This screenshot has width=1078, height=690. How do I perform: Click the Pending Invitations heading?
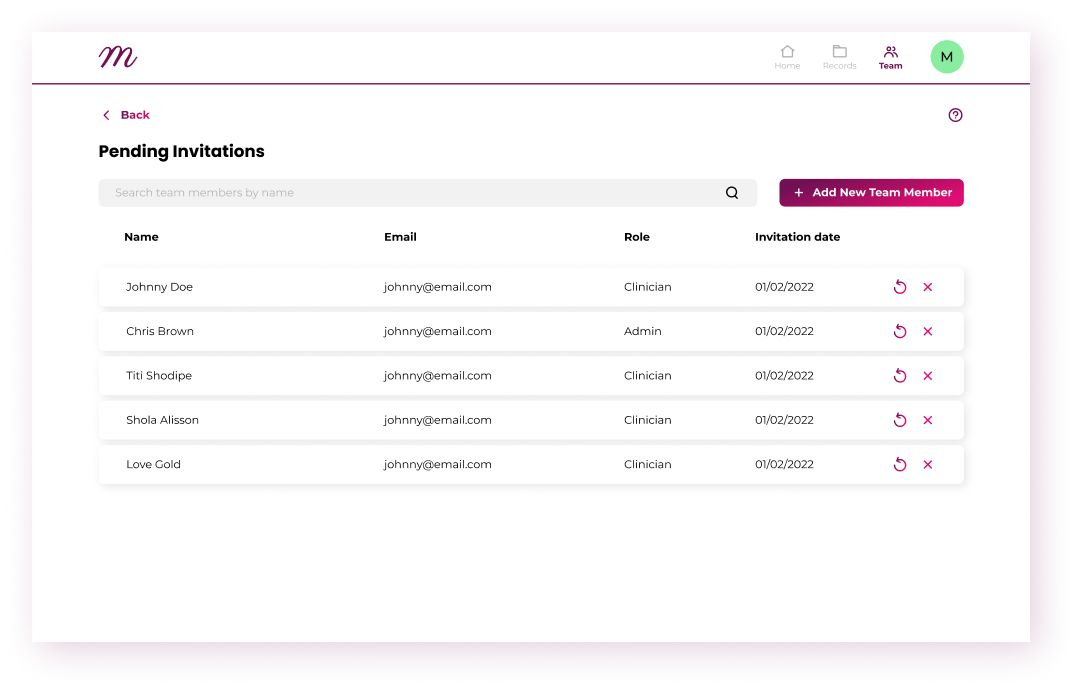click(x=182, y=151)
